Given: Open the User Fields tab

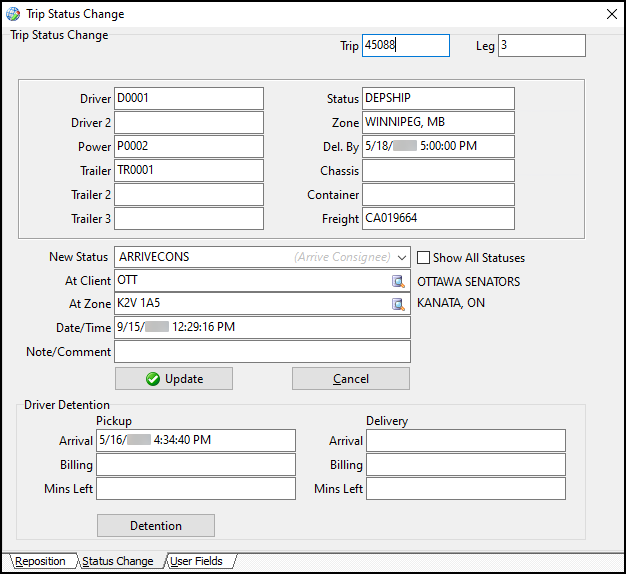Looking at the screenshot, I should coord(198,561).
